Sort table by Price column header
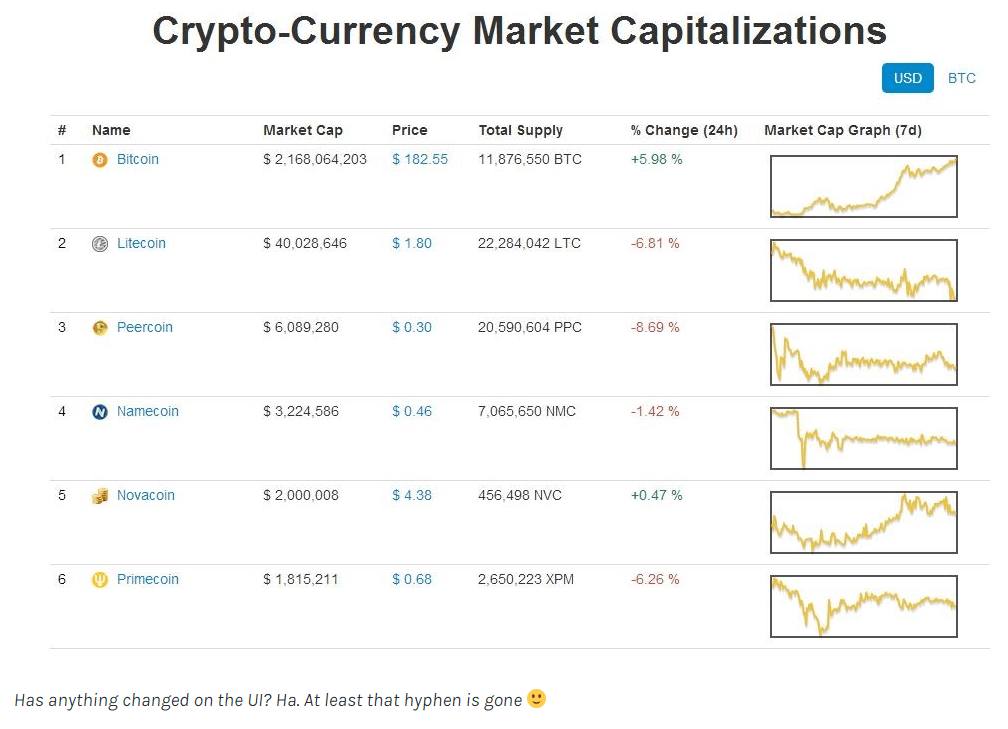The image size is (1008, 729). pyautogui.click(x=409, y=130)
